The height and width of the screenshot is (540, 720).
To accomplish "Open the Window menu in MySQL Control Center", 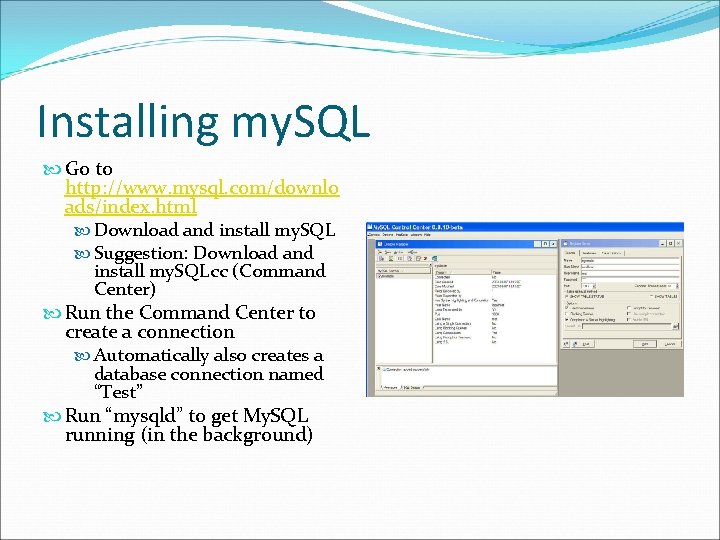I will click(x=416, y=235).
